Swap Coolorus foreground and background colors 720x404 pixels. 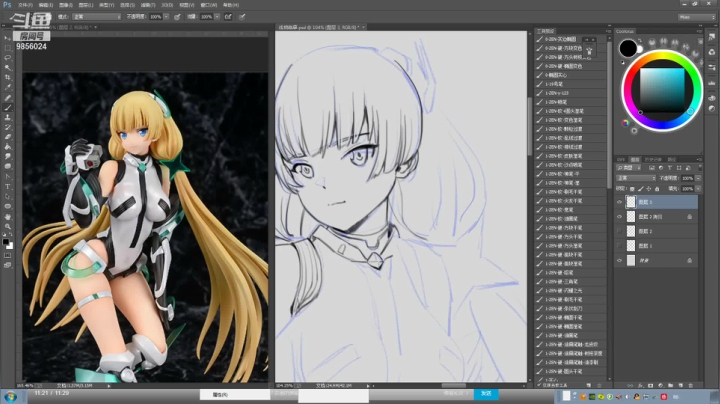[x=640, y=41]
